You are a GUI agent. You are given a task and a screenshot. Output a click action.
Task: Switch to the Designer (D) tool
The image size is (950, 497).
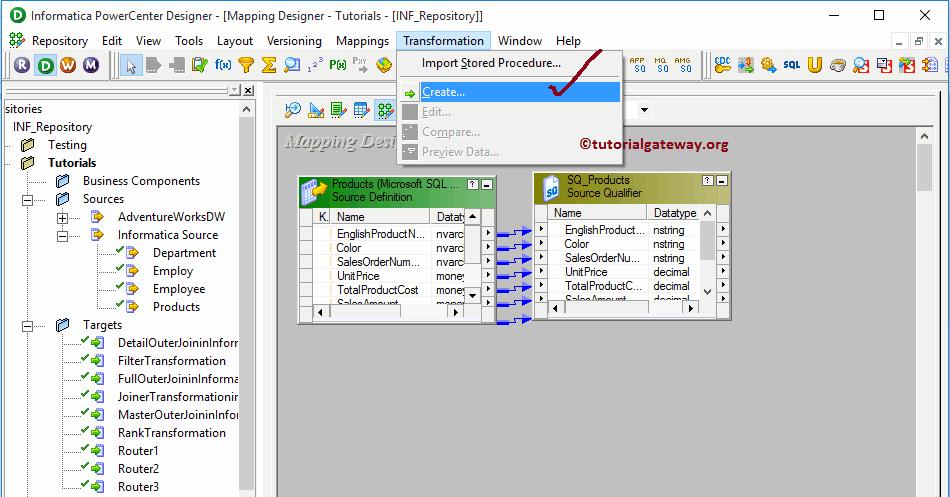pyautogui.click(x=45, y=65)
